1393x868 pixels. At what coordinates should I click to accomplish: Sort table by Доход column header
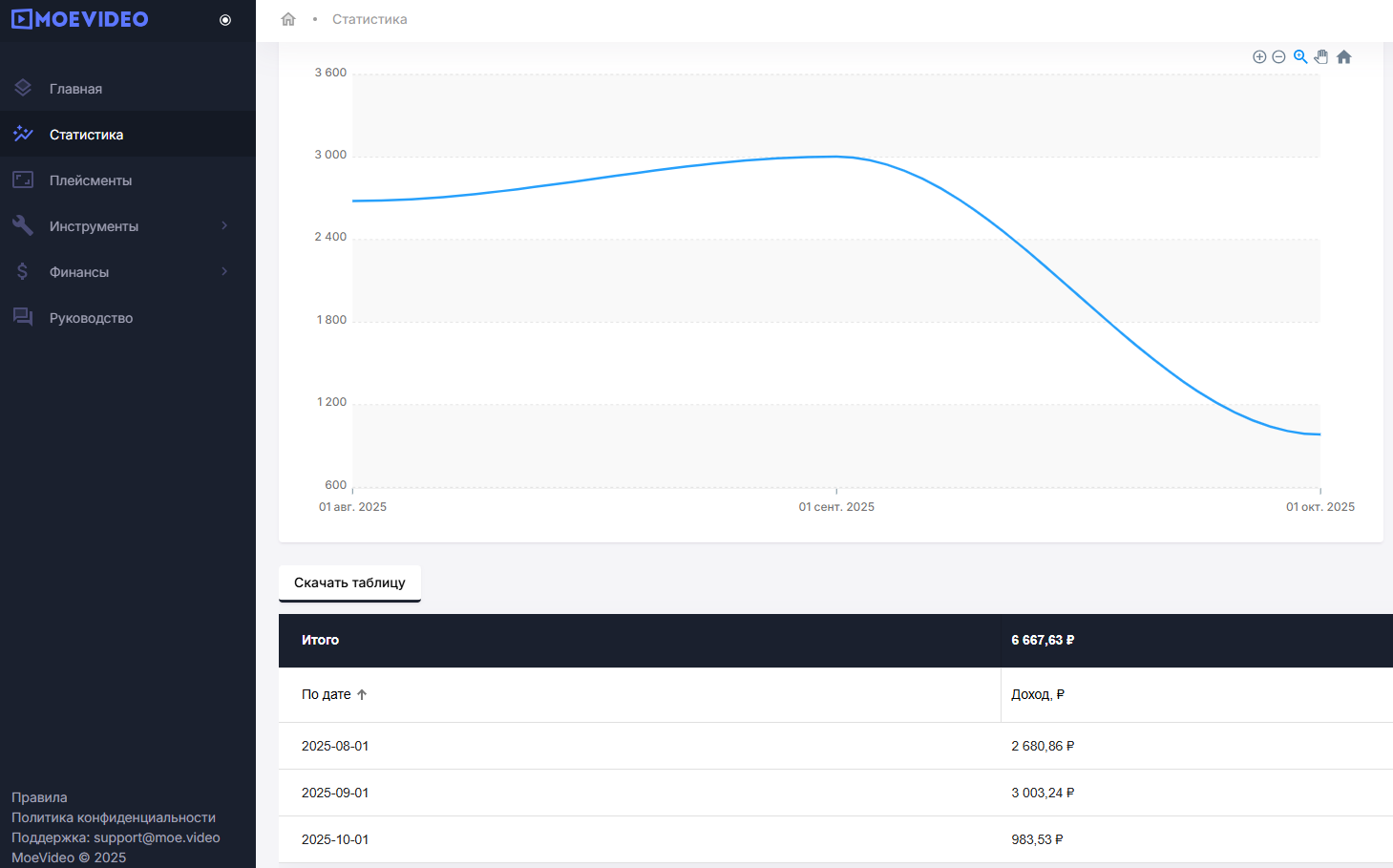pyautogui.click(x=1038, y=694)
